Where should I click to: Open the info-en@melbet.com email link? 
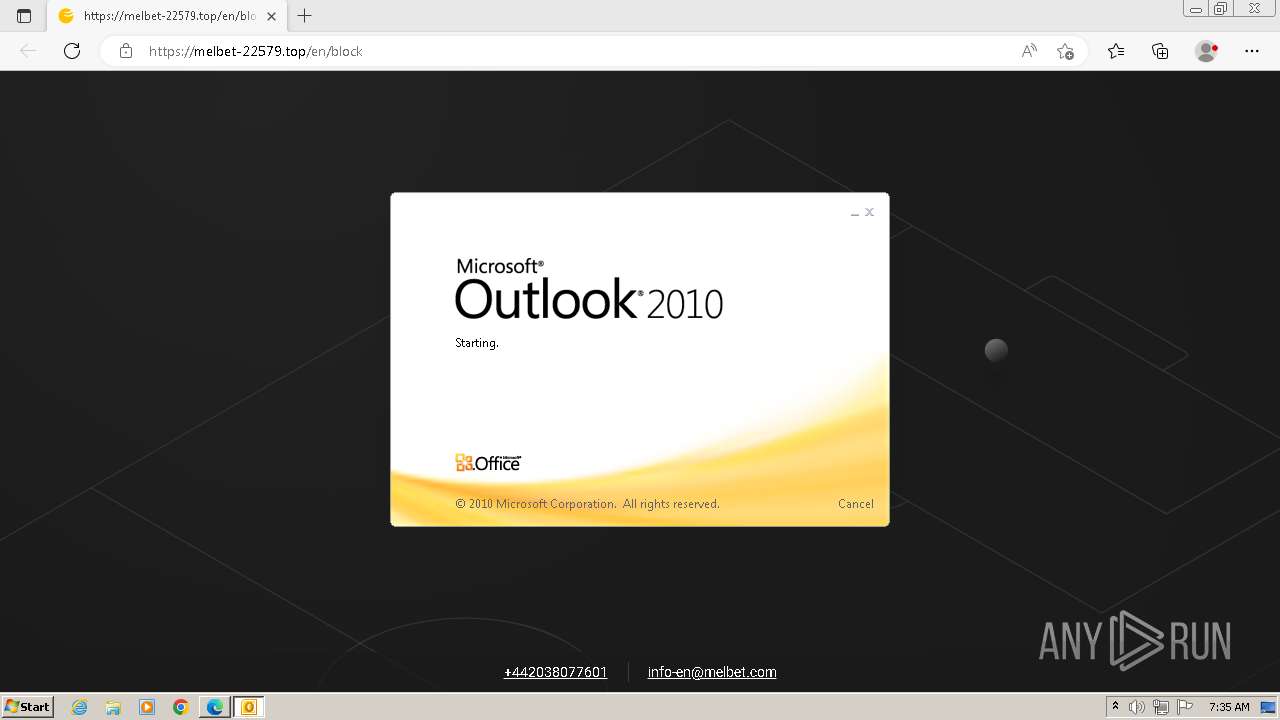pos(712,672)
